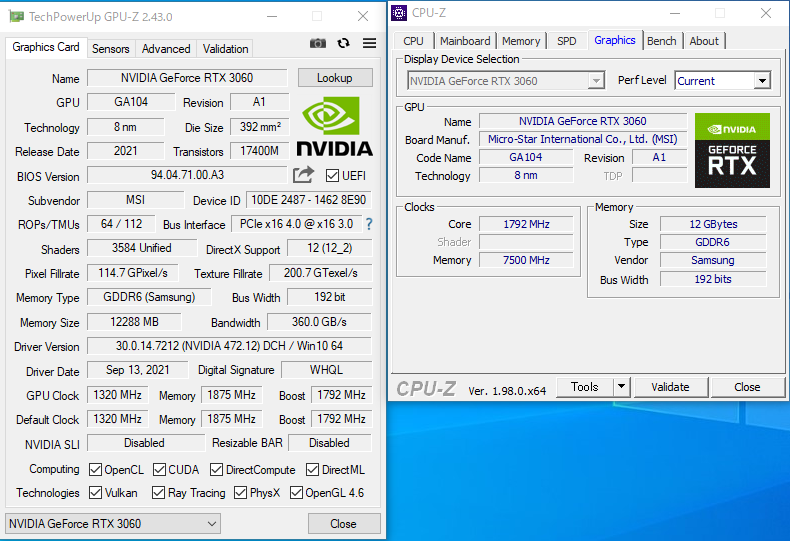This screenshot has height=541, width=790.
Task: Toggle the UEFI checkbox
Action: tap(332, 175)
